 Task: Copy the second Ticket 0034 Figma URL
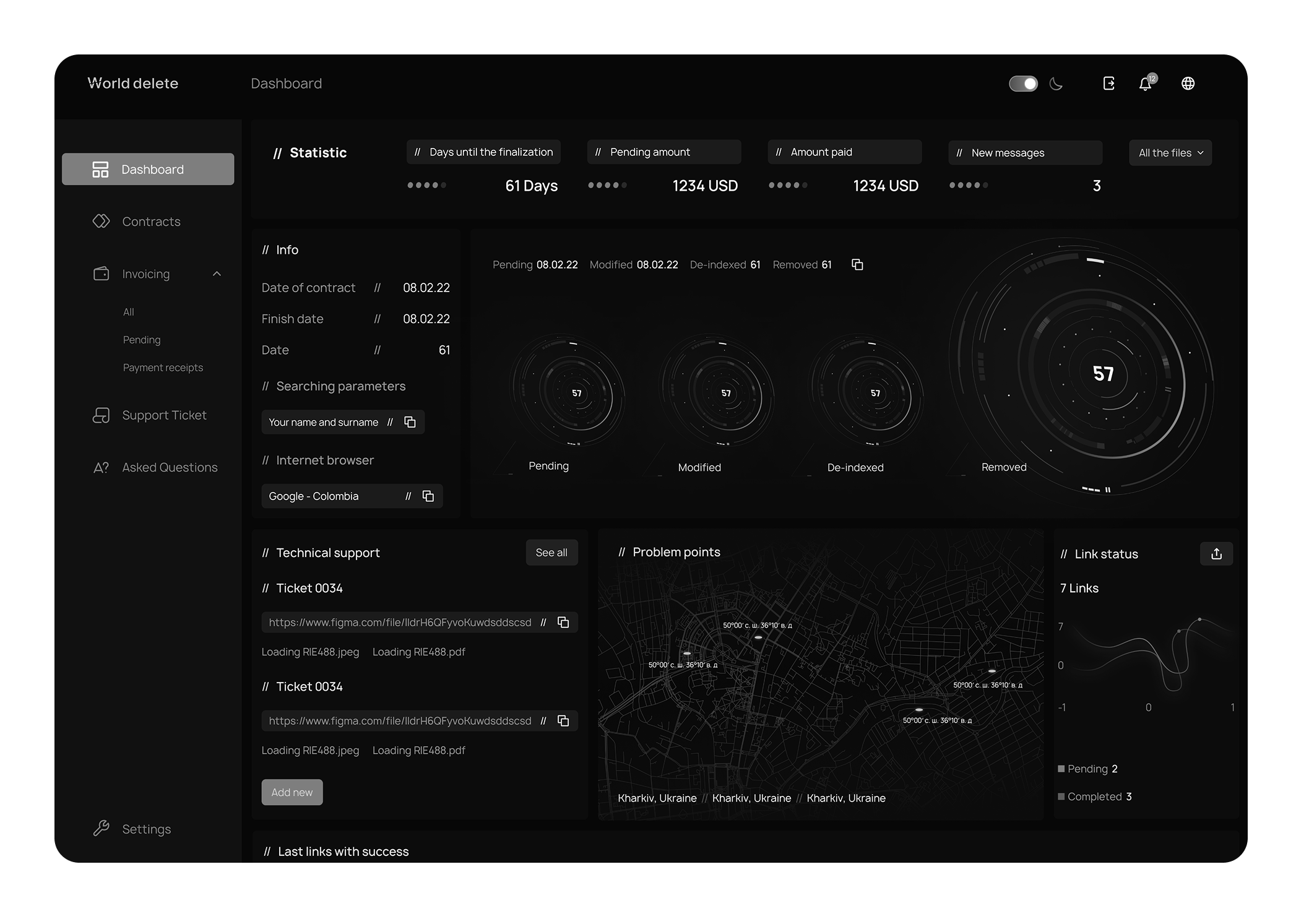[x=563, y=721]
